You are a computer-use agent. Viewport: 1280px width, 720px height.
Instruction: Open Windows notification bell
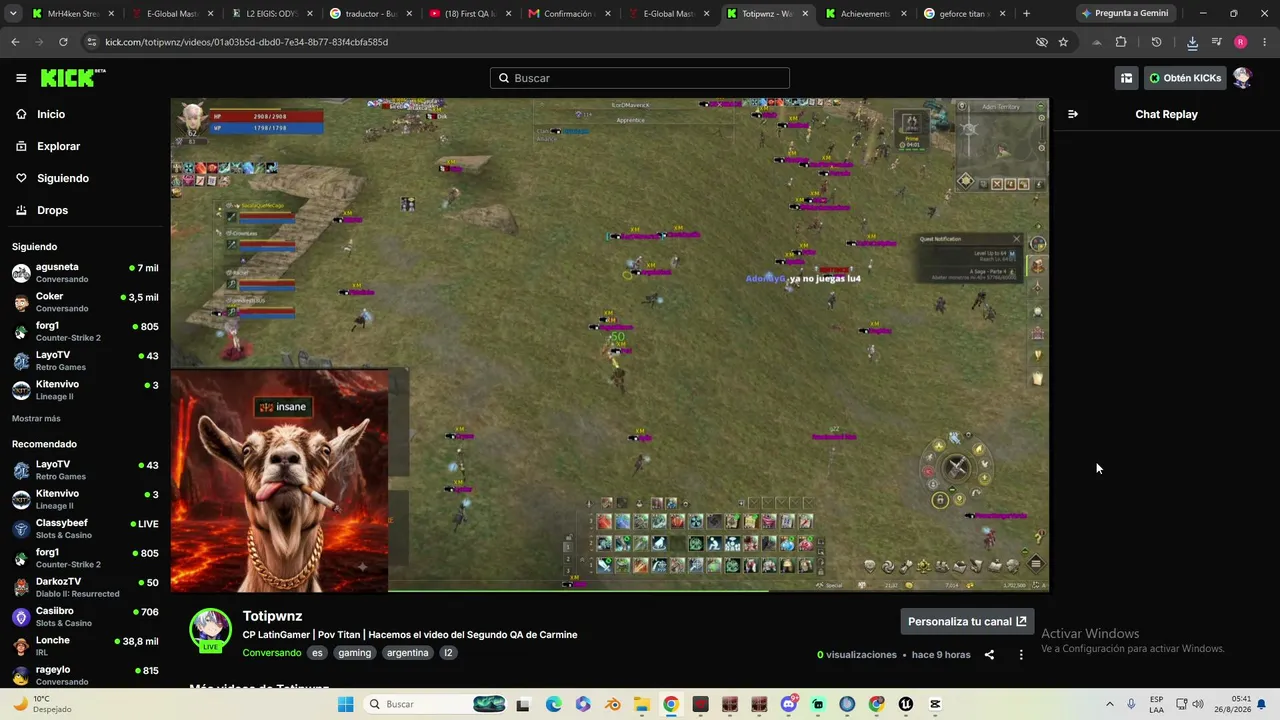[x=1263, y=704]
